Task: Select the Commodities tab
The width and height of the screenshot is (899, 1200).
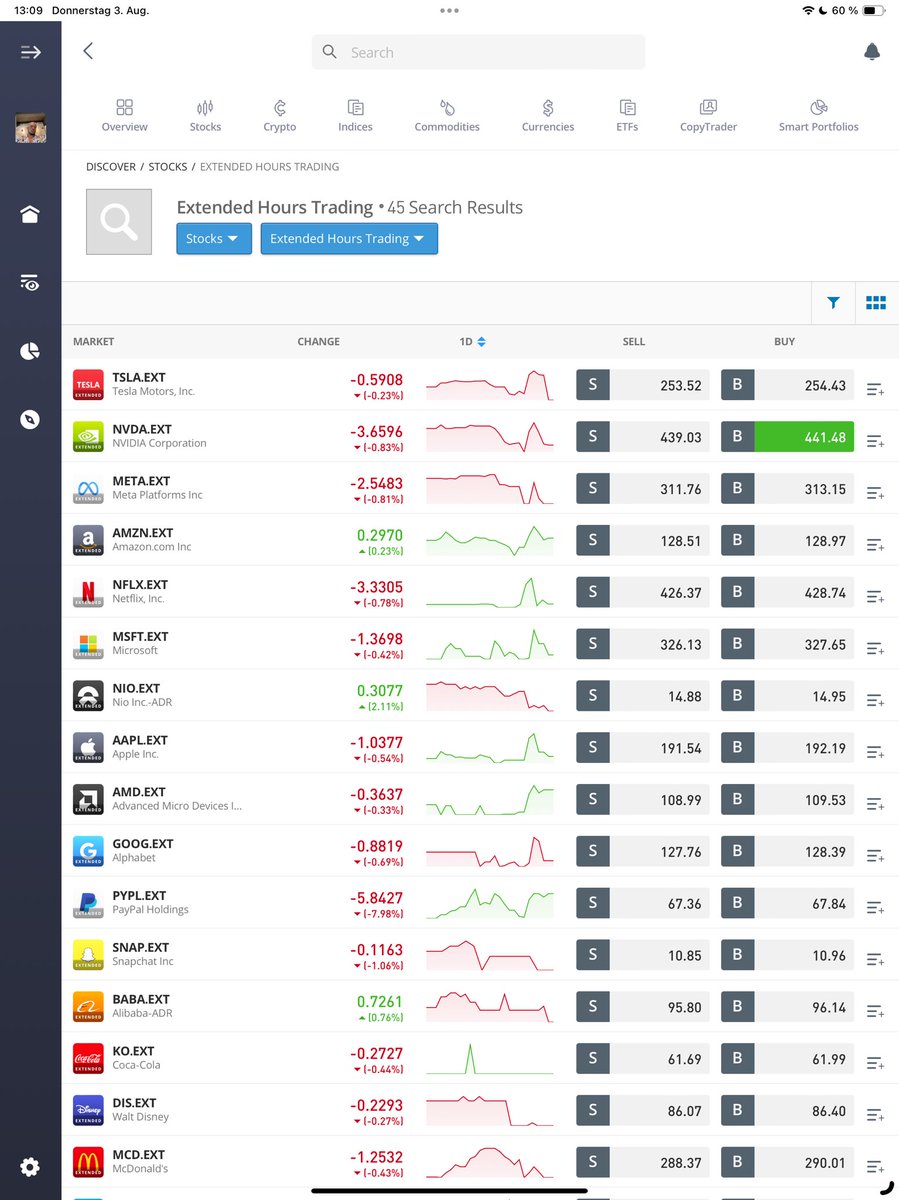Action: click(447, 115)
